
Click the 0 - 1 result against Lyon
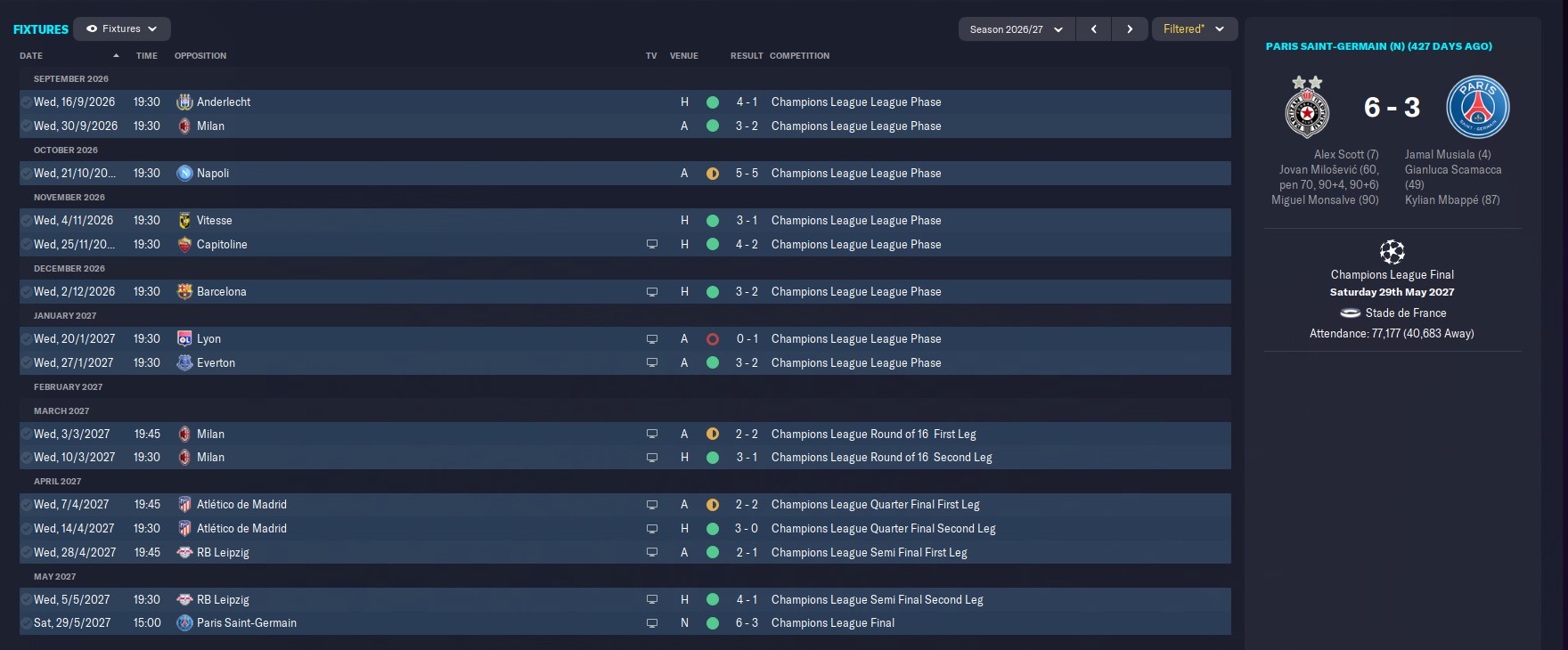747,339
